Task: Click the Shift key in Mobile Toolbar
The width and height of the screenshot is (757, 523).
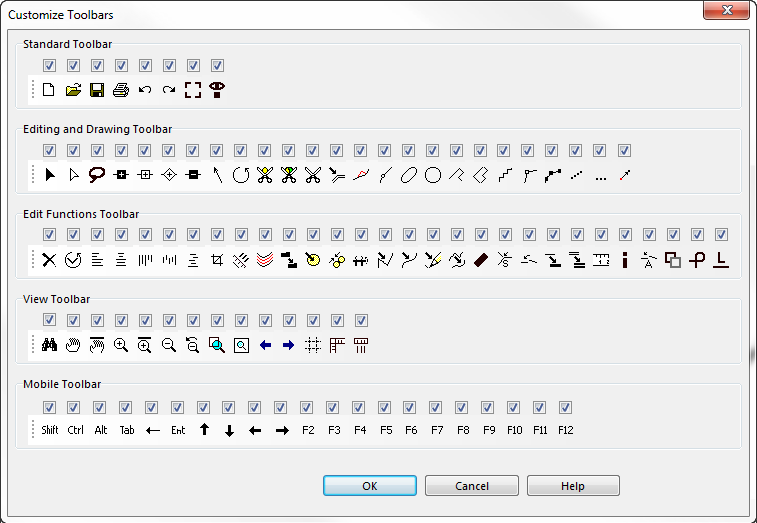Action: coord(50,430)
